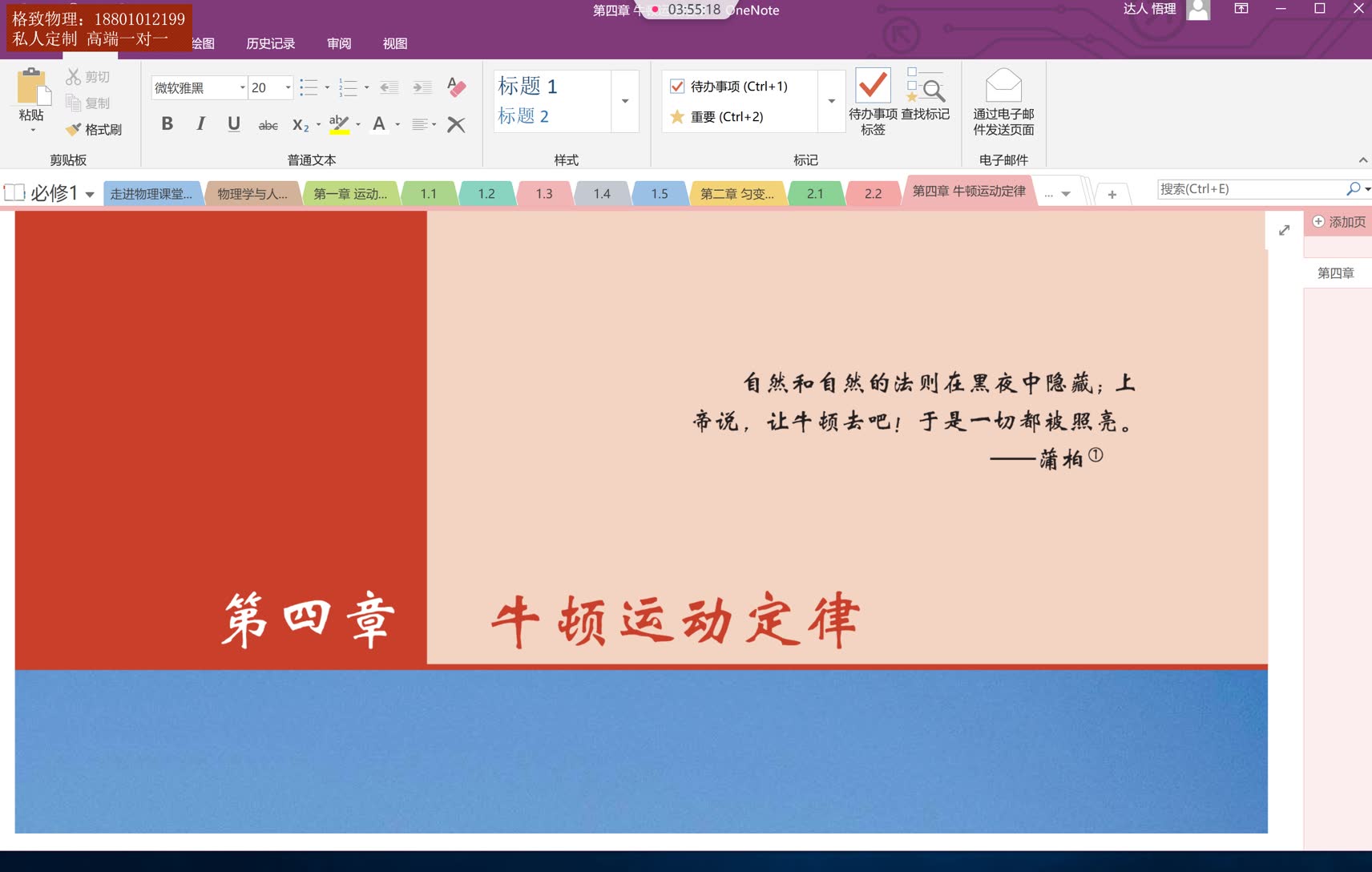Select the Bold formatting icon
This screenshot has height=872, width=1372.
coord(167,123)
